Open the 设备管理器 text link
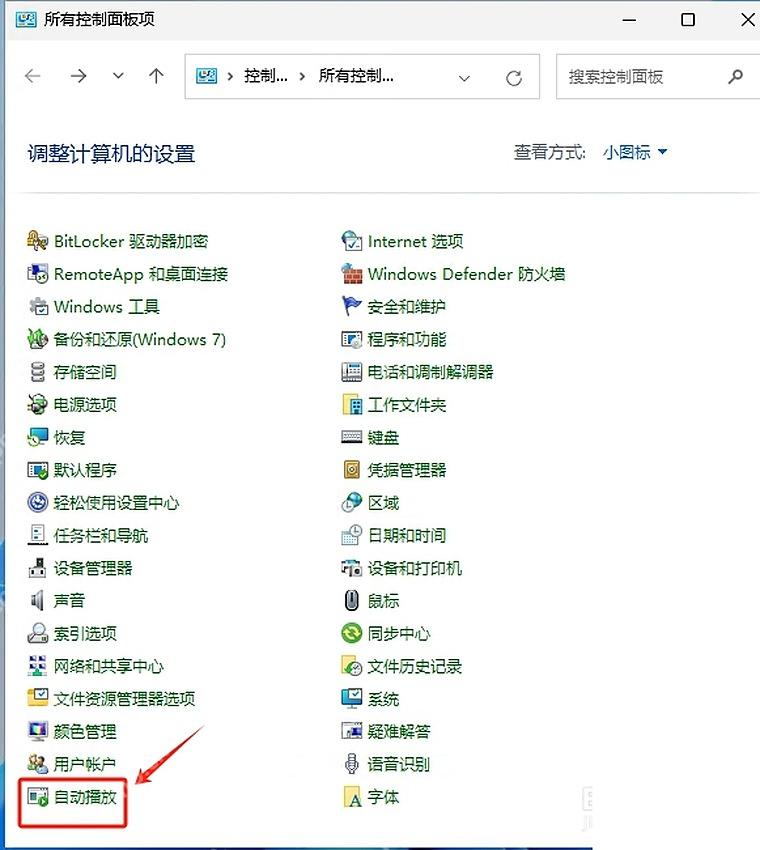 pos(93,568)
